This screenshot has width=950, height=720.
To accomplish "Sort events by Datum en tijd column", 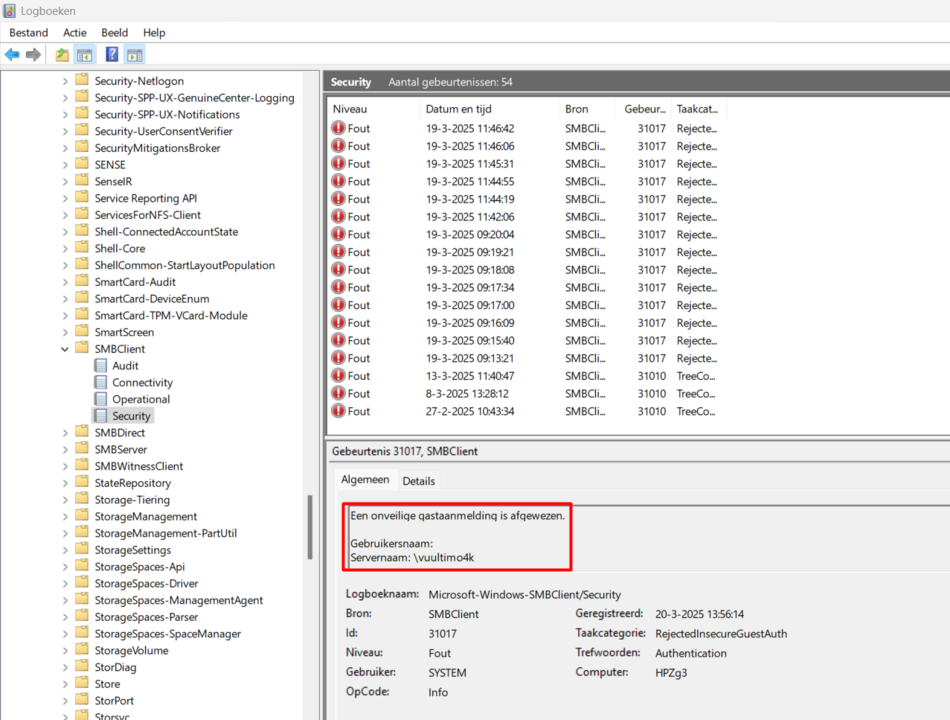I will 458,109.
